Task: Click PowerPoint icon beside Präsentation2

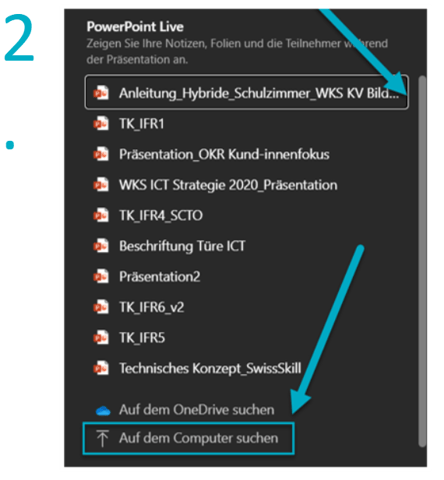Action: 101,276
